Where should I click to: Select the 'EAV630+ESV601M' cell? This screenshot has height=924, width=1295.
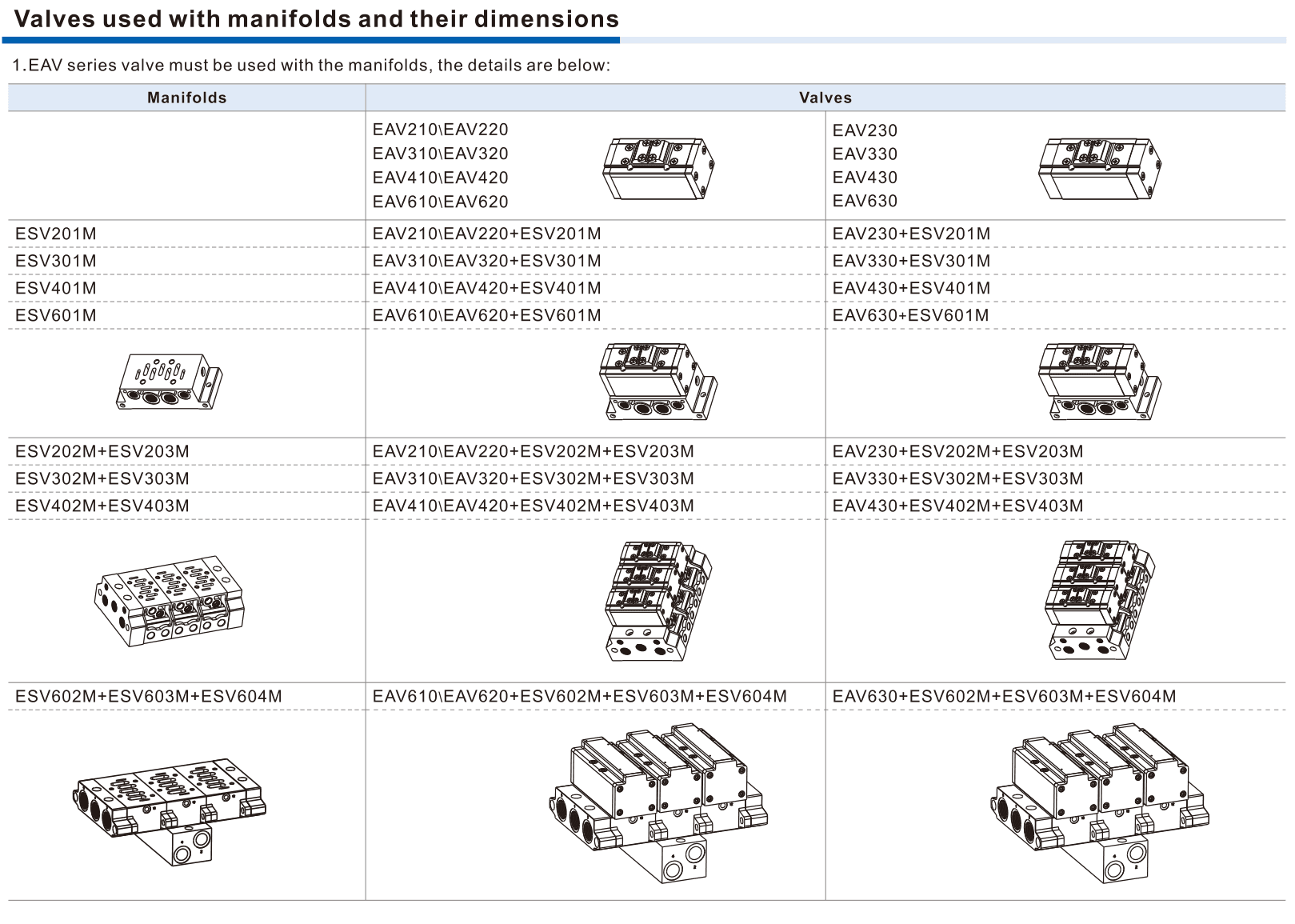(x=1056, y=315)
